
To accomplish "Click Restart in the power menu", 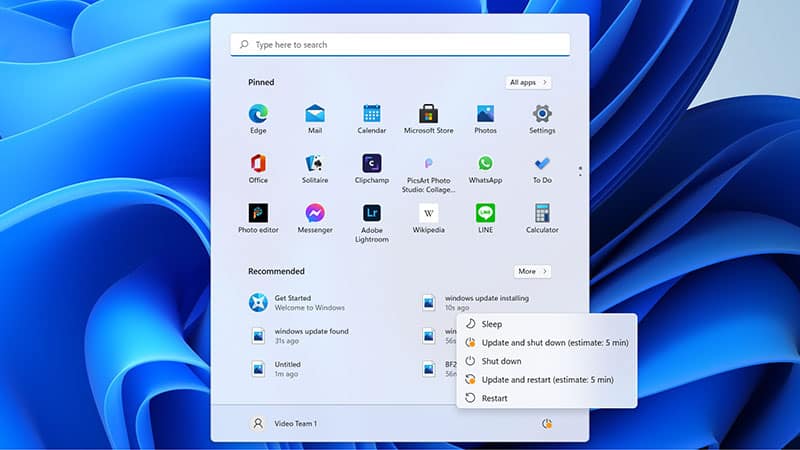I will point(494,398).
